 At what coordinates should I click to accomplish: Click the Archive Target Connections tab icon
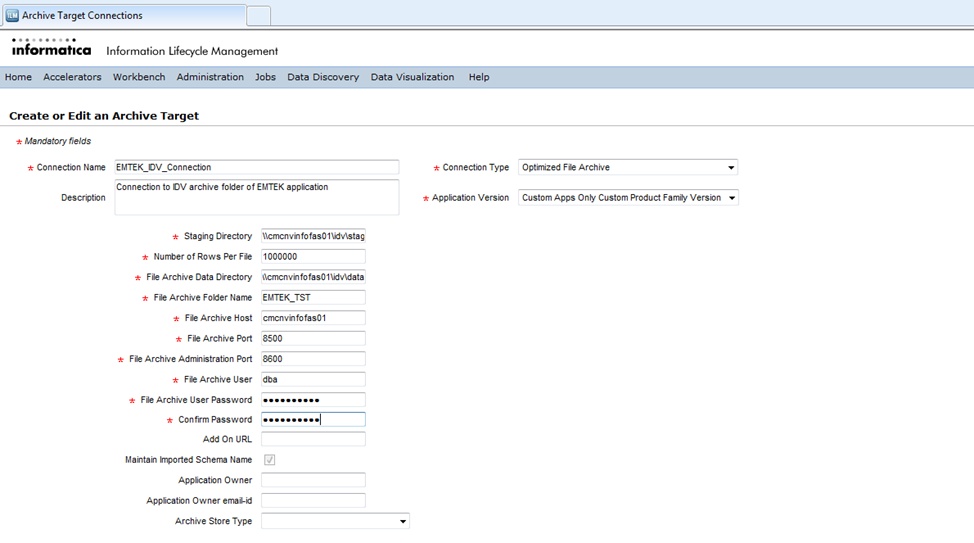pos(12,16)
